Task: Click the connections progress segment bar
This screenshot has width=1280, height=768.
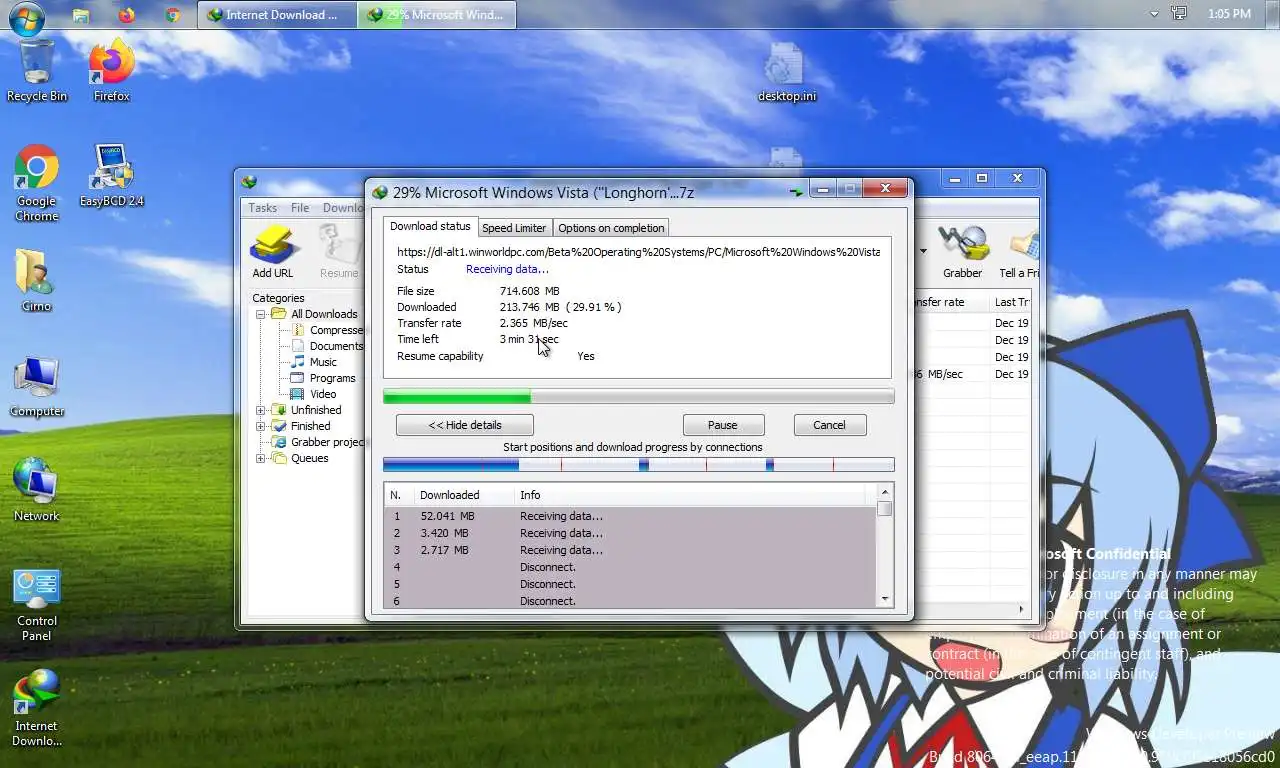Action: click(x=639, y=465)
